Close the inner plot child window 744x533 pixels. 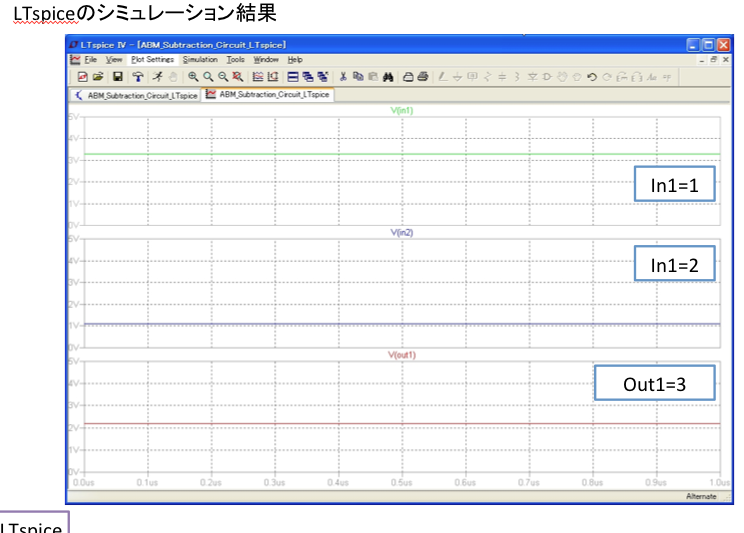[725, 60]
